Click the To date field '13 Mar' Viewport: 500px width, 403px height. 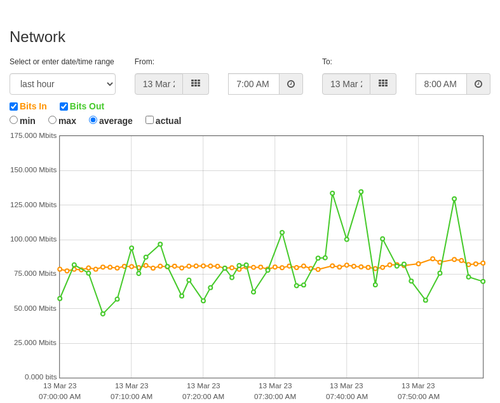pos(346,84)
